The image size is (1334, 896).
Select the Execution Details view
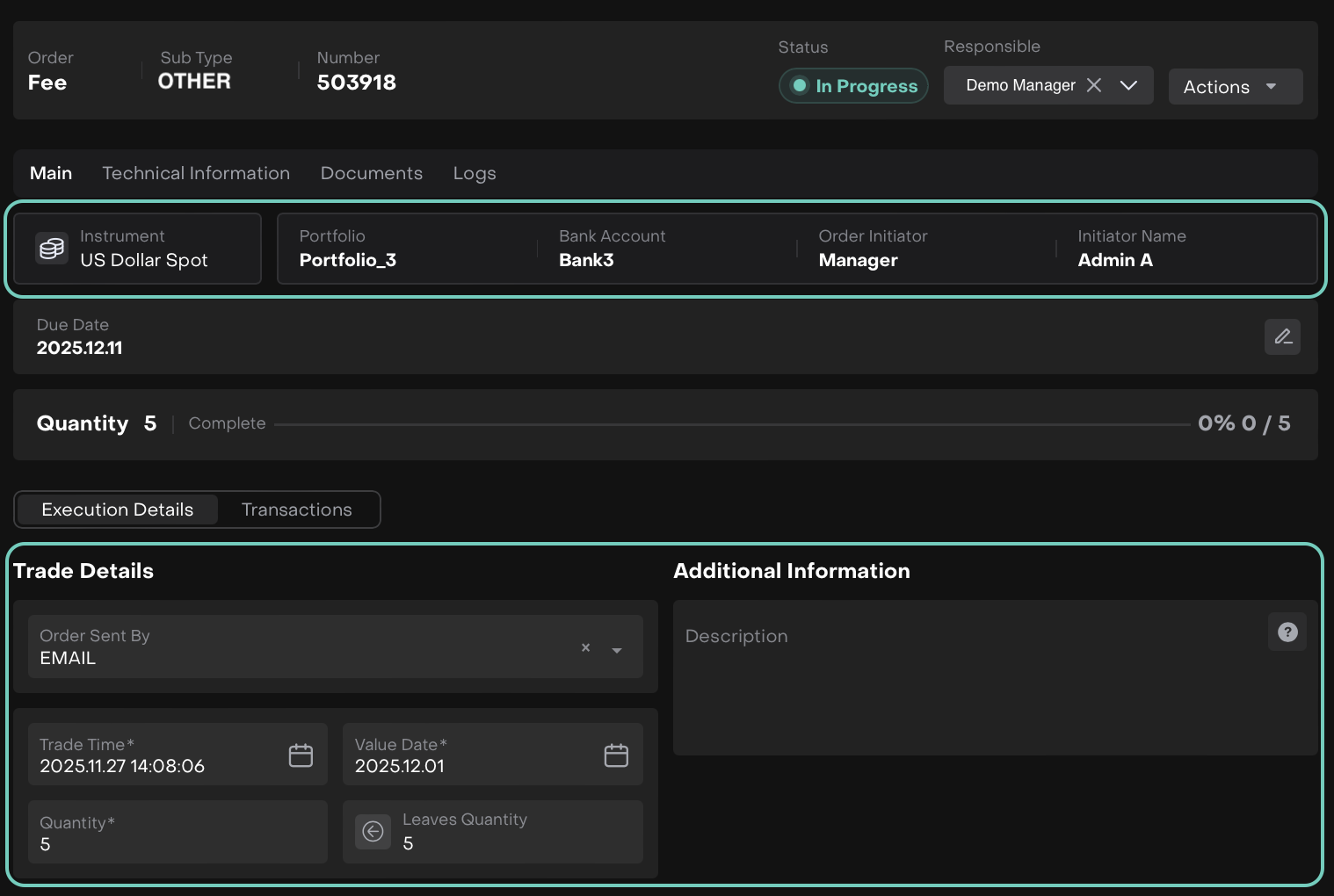[118, 510]
